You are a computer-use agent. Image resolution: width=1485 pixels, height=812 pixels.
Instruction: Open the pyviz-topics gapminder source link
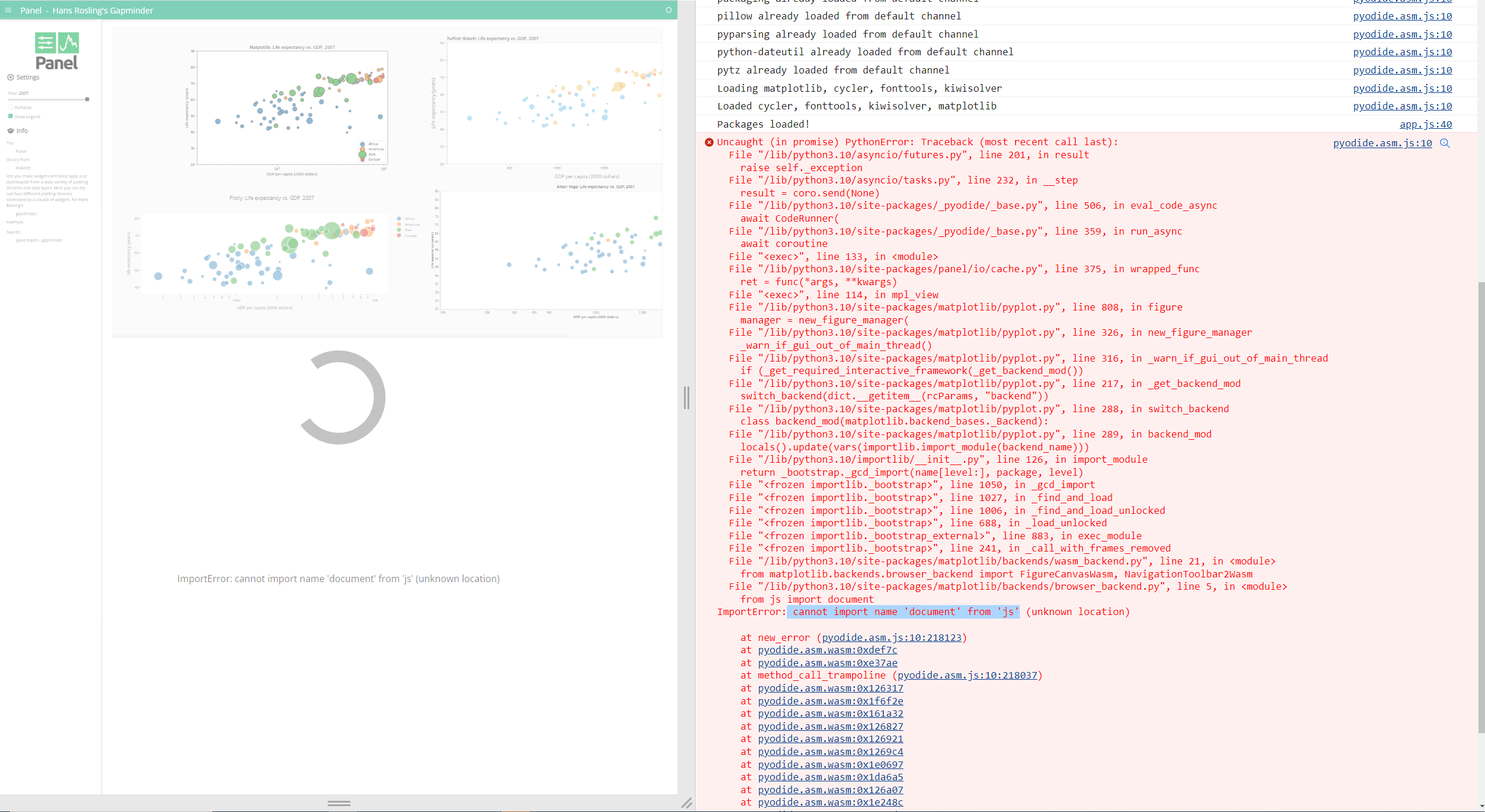[39, 240]
